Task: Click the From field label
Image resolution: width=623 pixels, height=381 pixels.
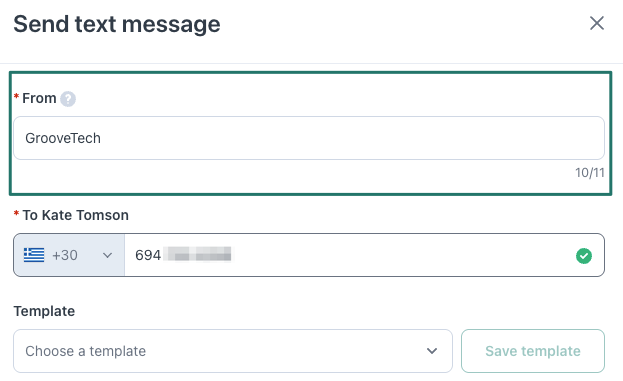Action: (39, 98)
